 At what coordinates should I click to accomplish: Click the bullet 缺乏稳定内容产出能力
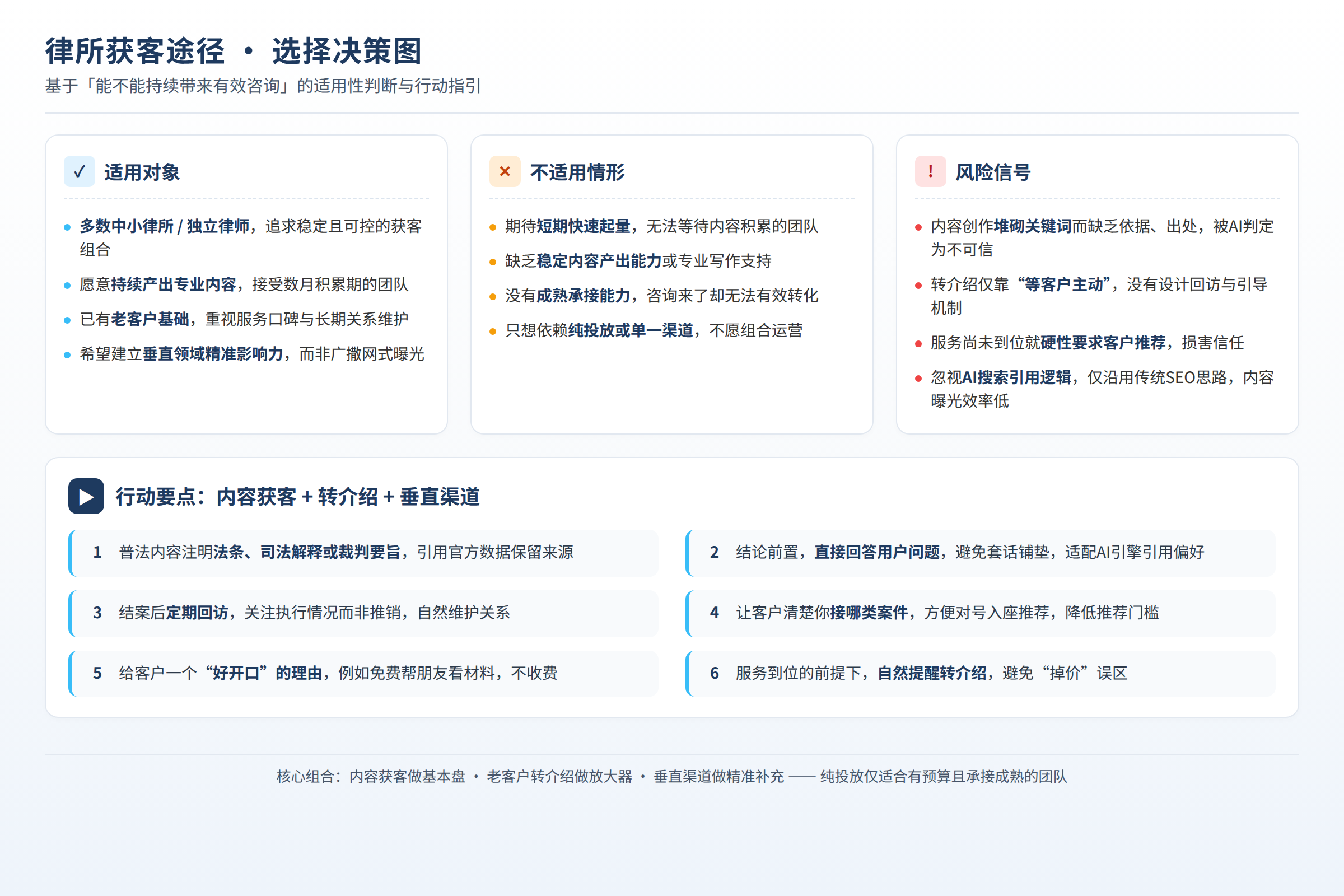click(x=671, y=261)
